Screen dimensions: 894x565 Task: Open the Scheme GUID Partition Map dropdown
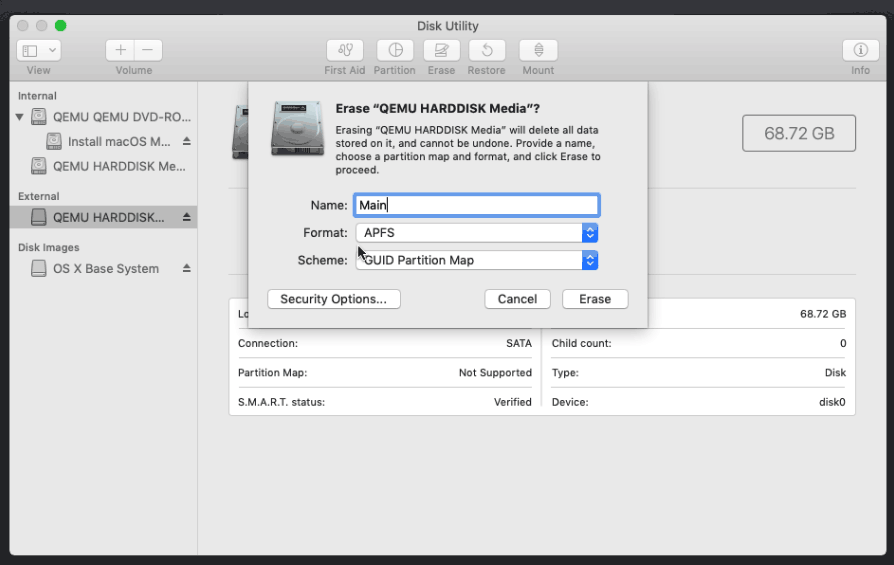point(477,260)
